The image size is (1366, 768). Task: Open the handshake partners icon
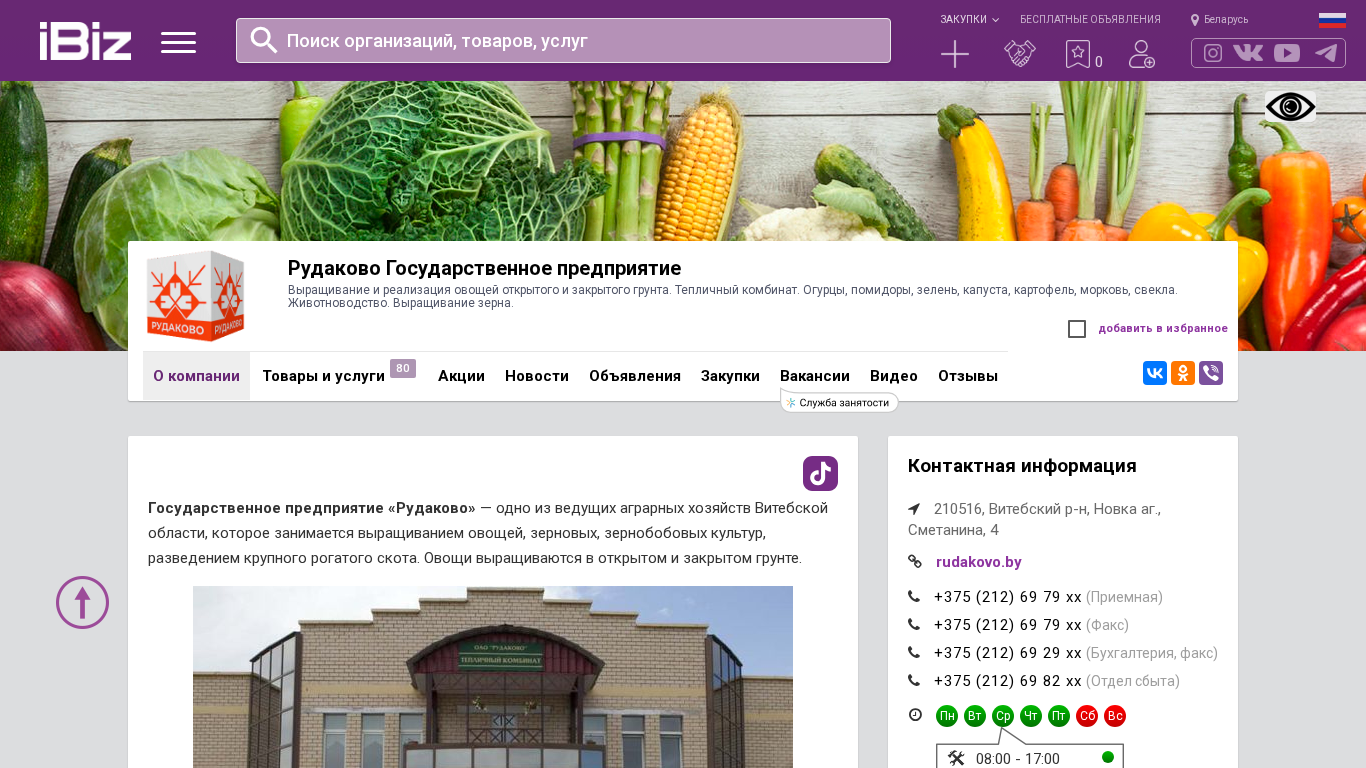click(x=1020, y=54)
